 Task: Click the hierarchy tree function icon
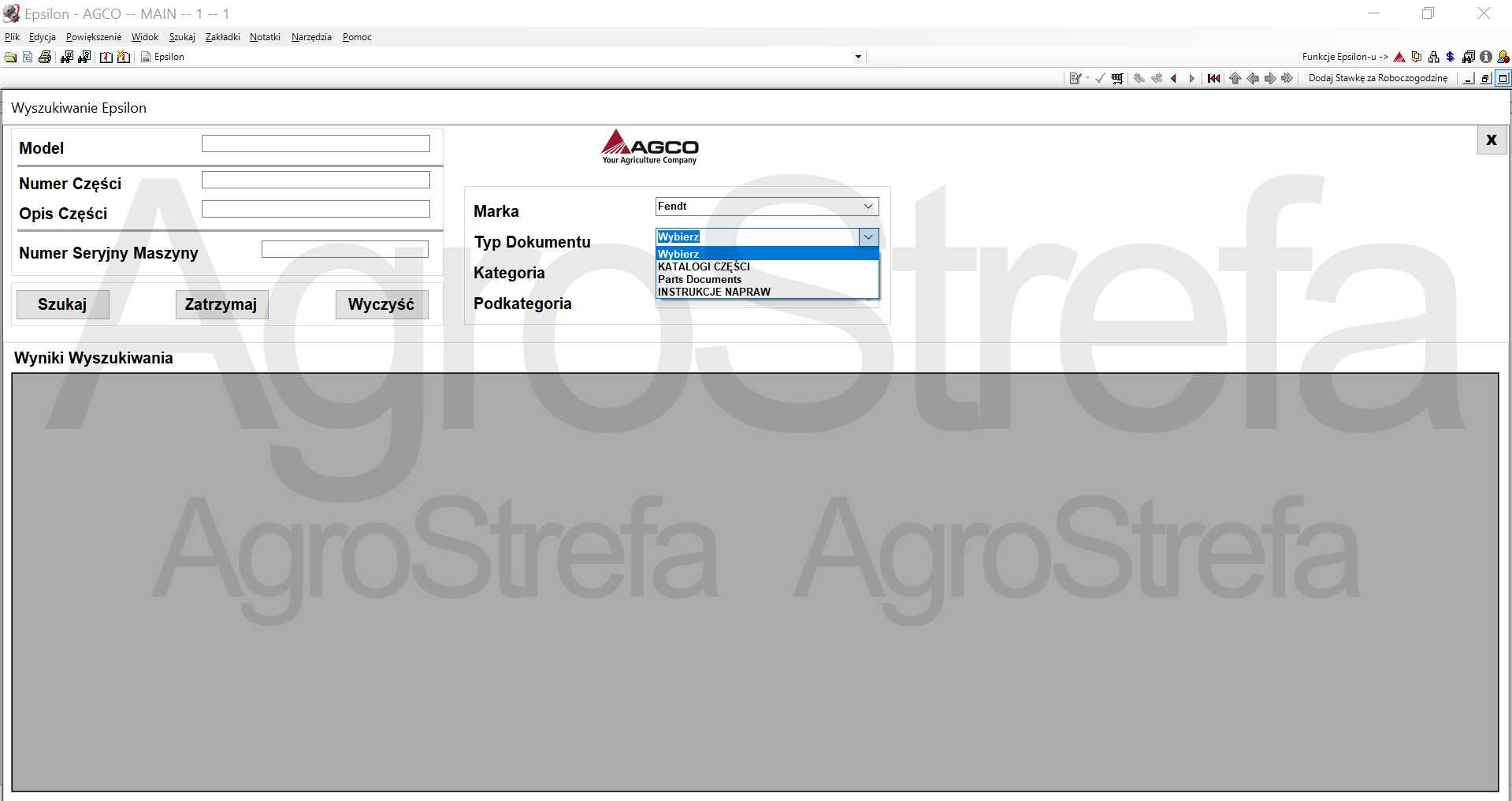pyautogui.click(x=1433, y=57)
